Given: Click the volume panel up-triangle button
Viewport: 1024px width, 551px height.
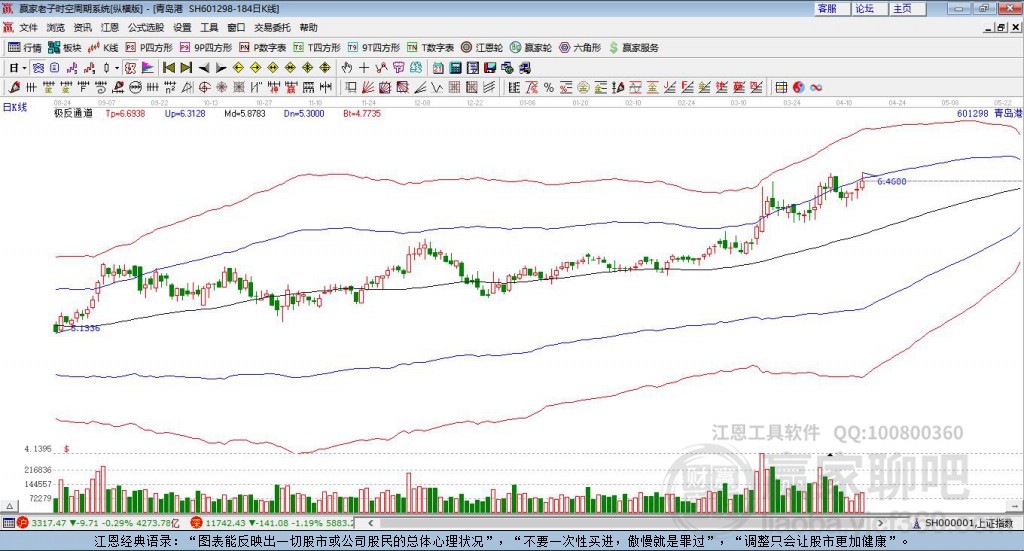Looking at the screenshot, I should 9,506.
